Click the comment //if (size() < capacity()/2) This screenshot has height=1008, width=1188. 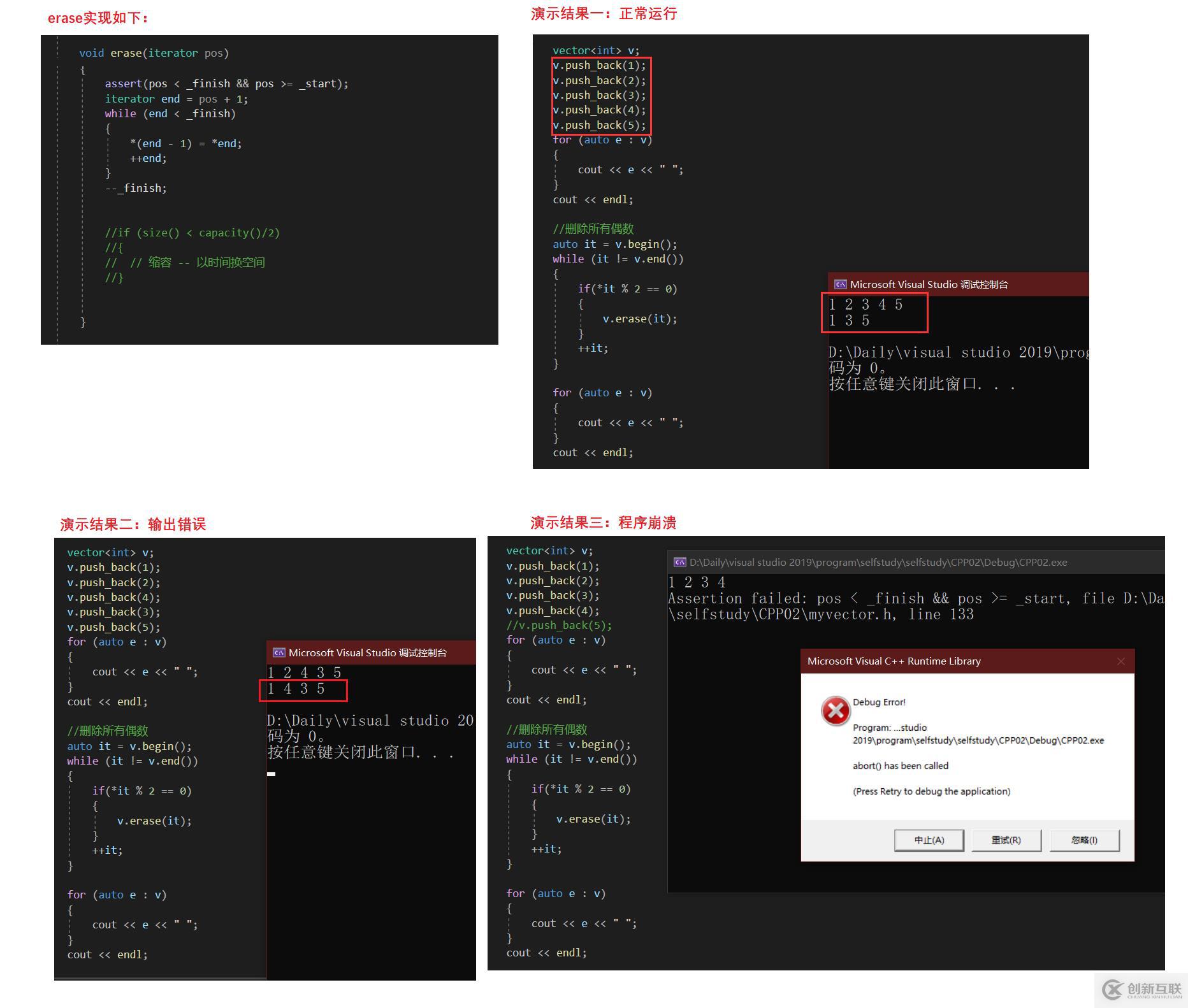(192, 233)
